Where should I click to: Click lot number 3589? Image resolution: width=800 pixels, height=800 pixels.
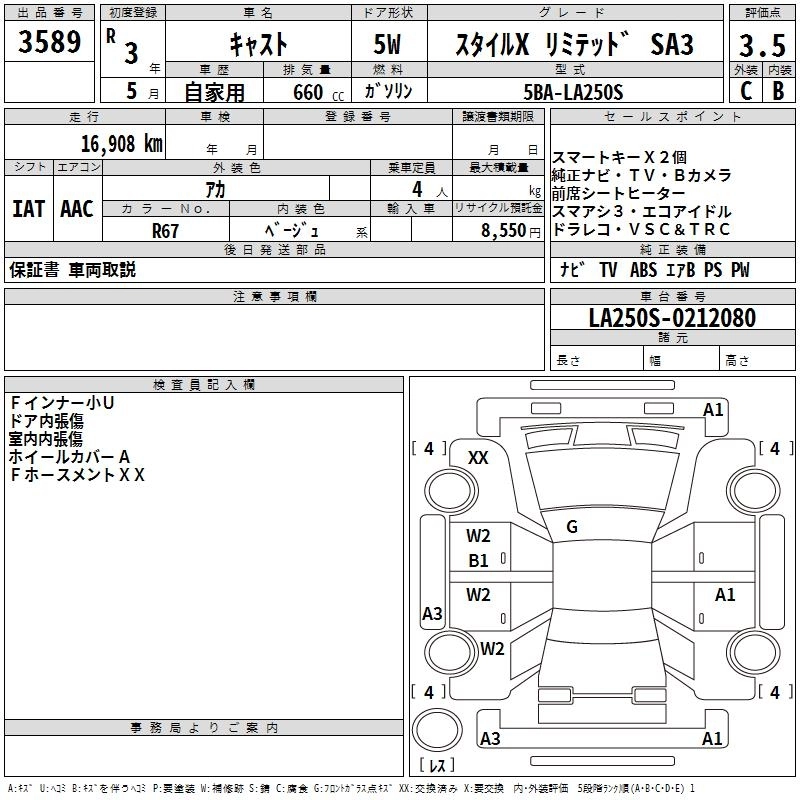click(49, 41)
